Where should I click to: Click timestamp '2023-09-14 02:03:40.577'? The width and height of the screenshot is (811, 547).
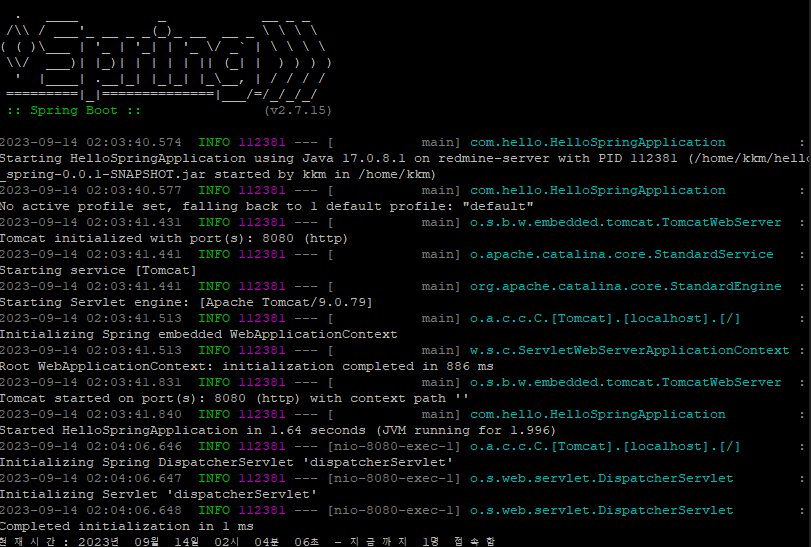(91, 190)
